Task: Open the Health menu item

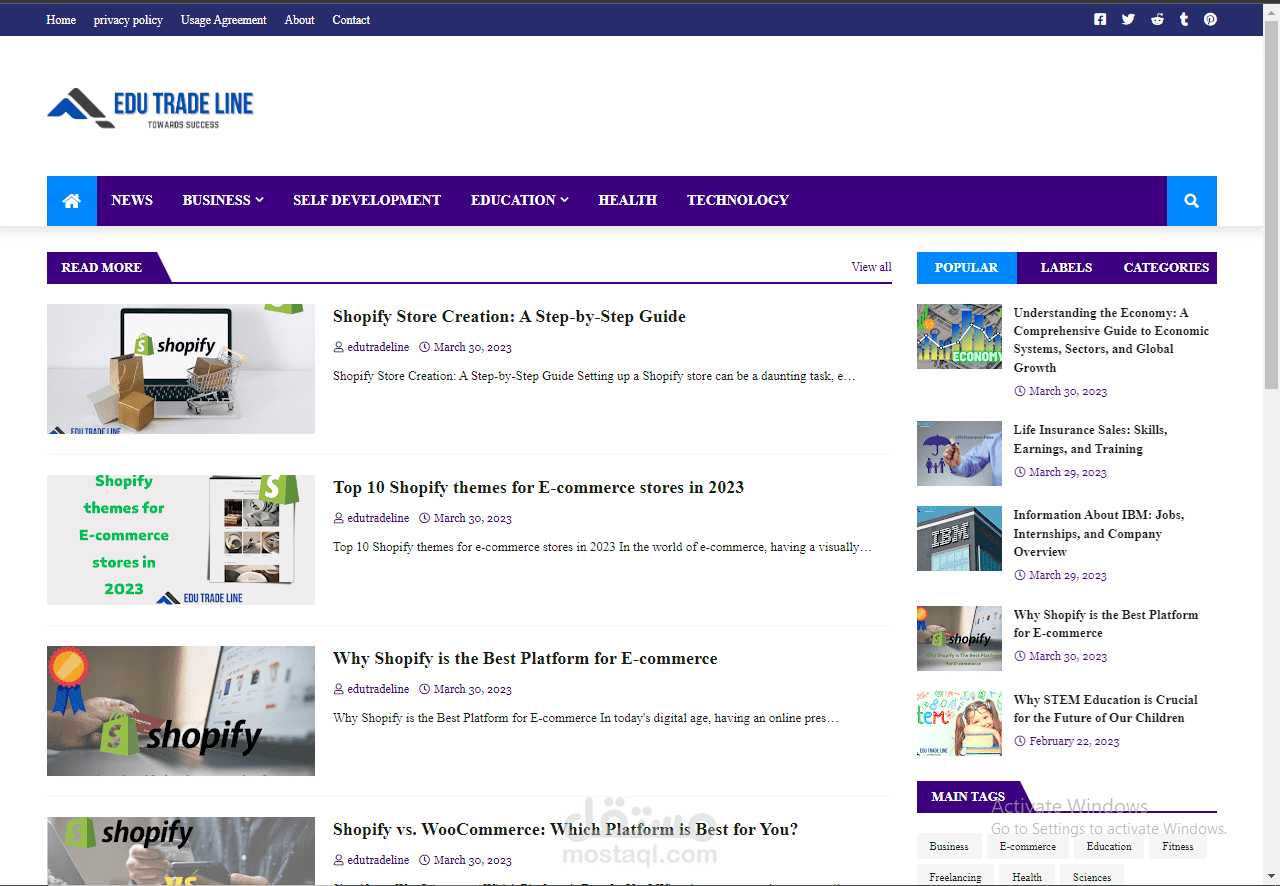Action: (x=627, y=201)
